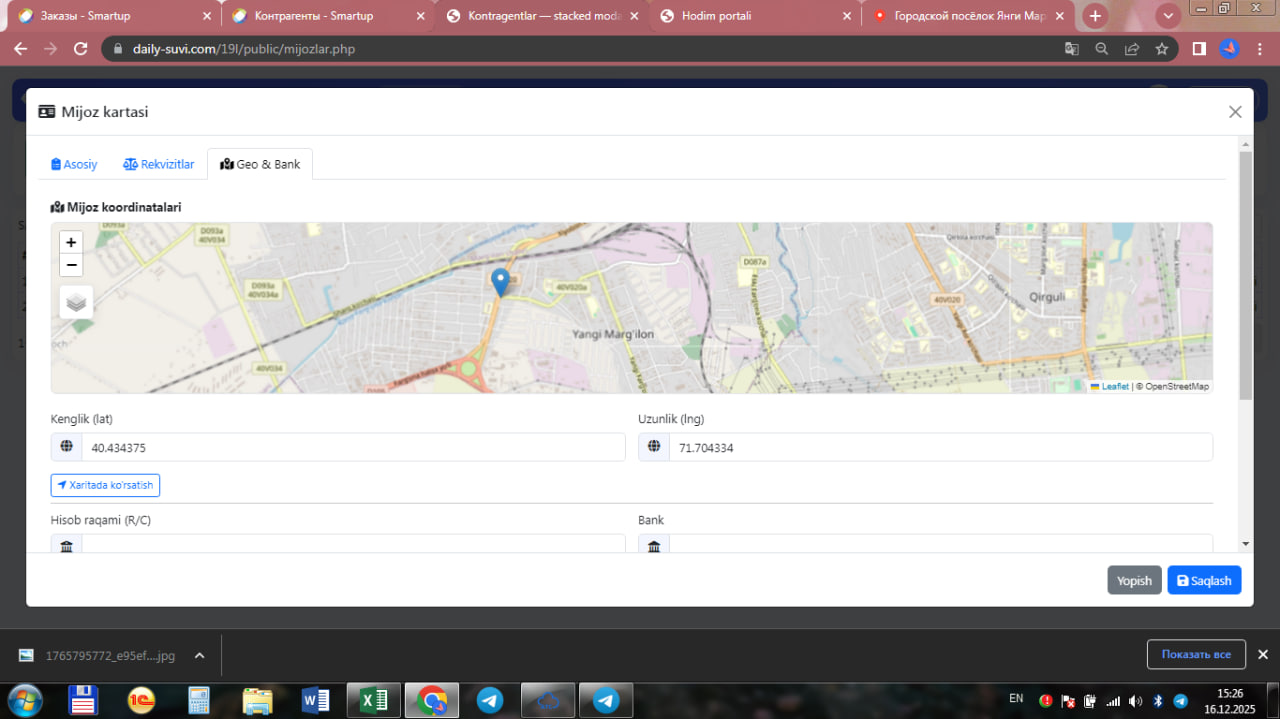
Task: Switch to the Asosiy tab
Action: click(75, 164)
